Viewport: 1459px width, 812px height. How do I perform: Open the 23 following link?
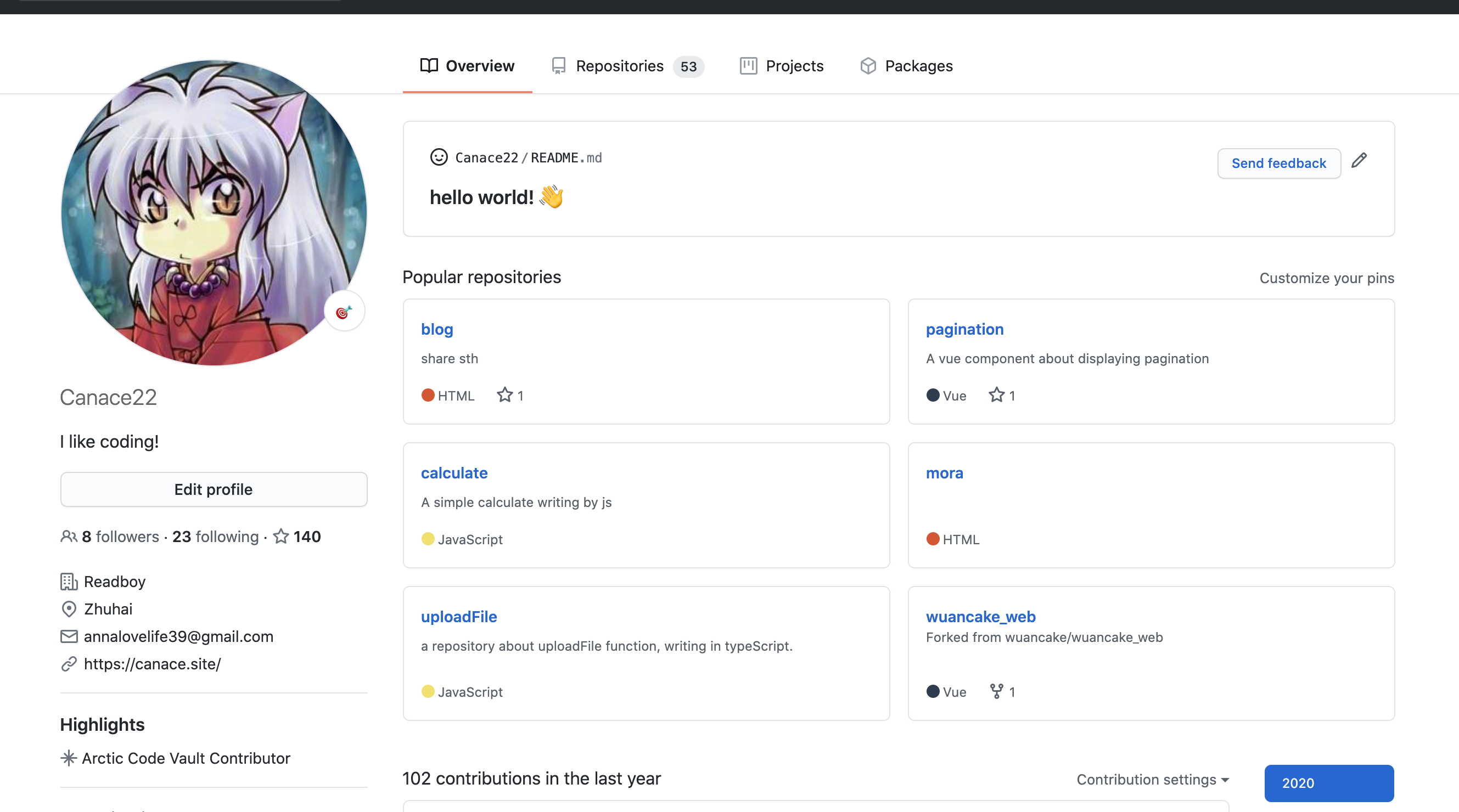pyautogui.click(x=215, y=535)
